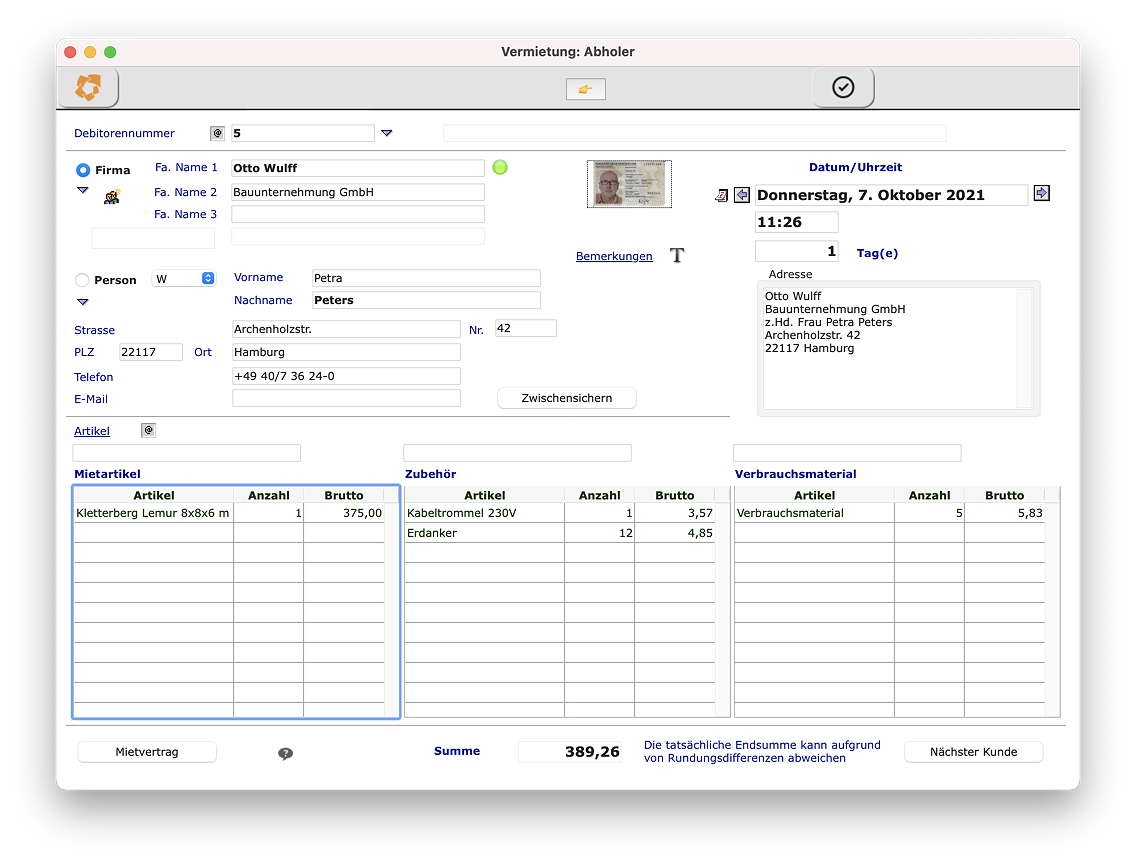Click the Mietvertrag button
Image resolution: width=1136 pixels, height=864 pixels.
(147, 752)
